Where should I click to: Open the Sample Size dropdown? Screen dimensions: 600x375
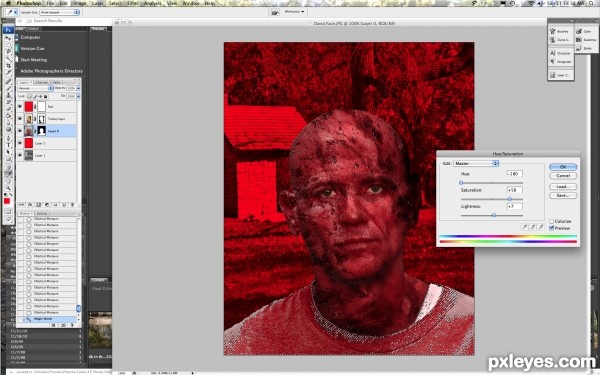(59, 12)
